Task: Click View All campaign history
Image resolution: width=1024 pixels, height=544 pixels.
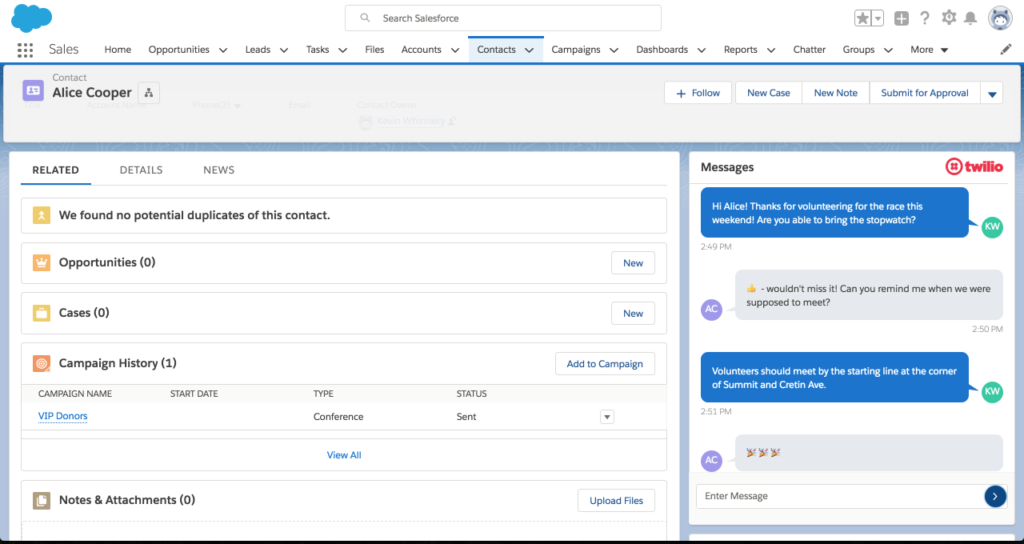Action: click(344, 455)
